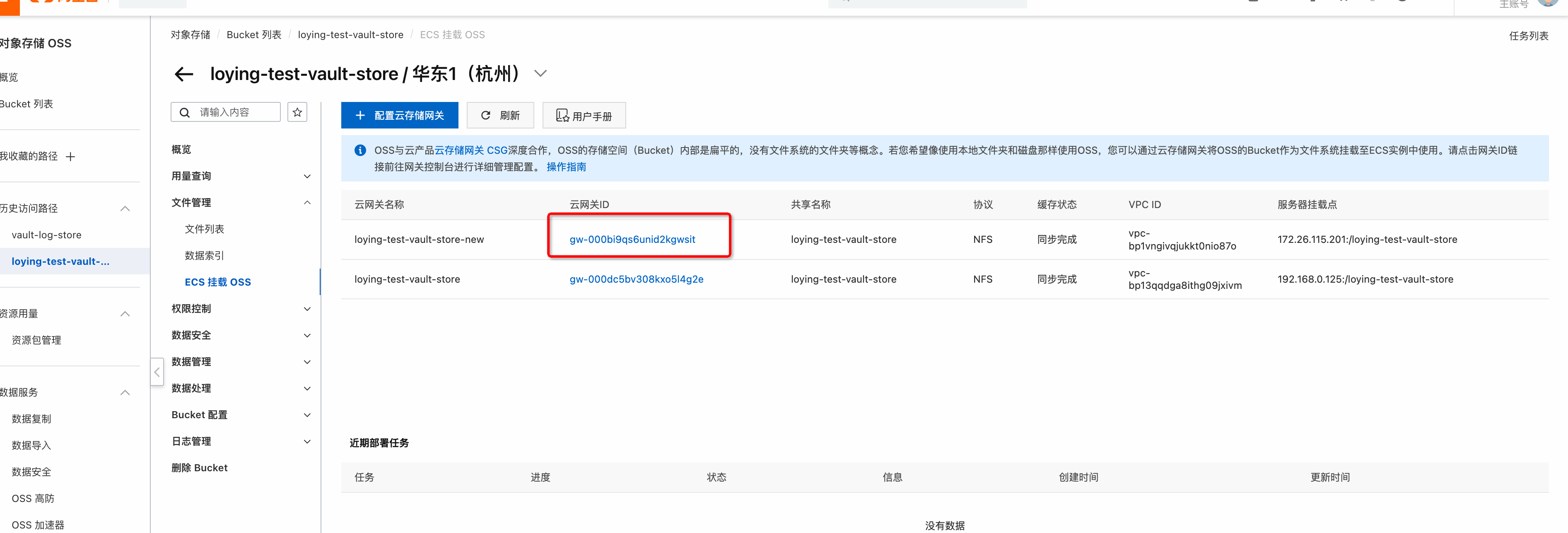The height and width of the screenshot is (533, 1568).
Task: Click the 172.26.115.201 mount point cell
Action: pos(1367,240)
